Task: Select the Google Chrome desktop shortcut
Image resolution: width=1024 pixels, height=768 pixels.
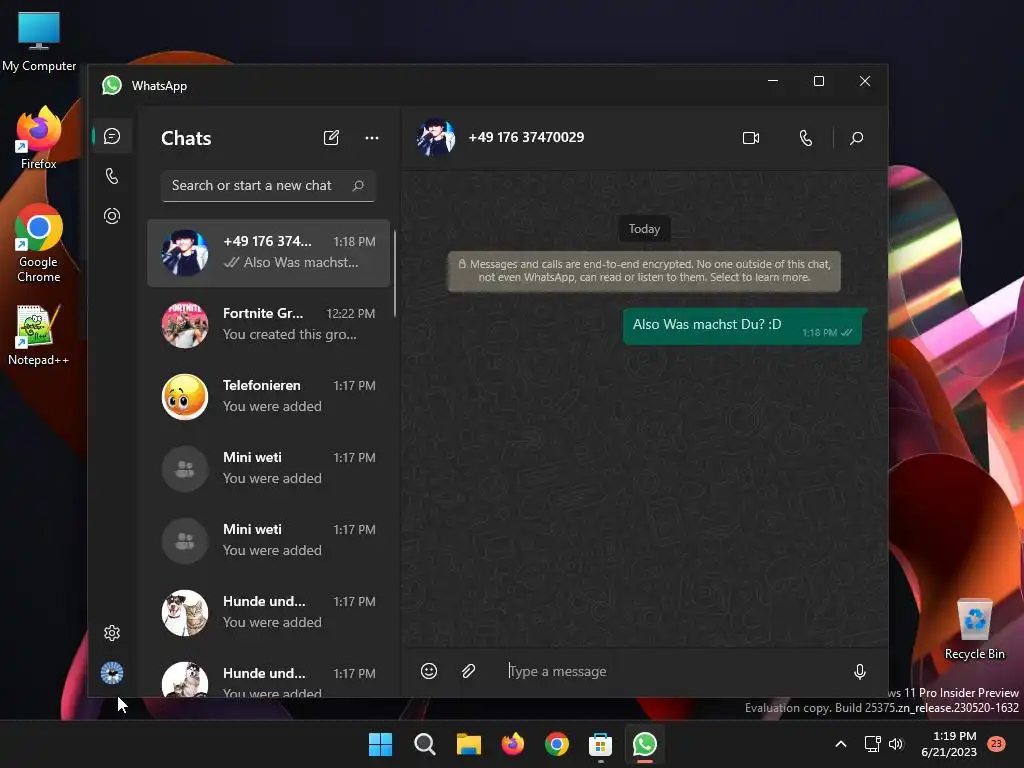Action: (39, 244)
